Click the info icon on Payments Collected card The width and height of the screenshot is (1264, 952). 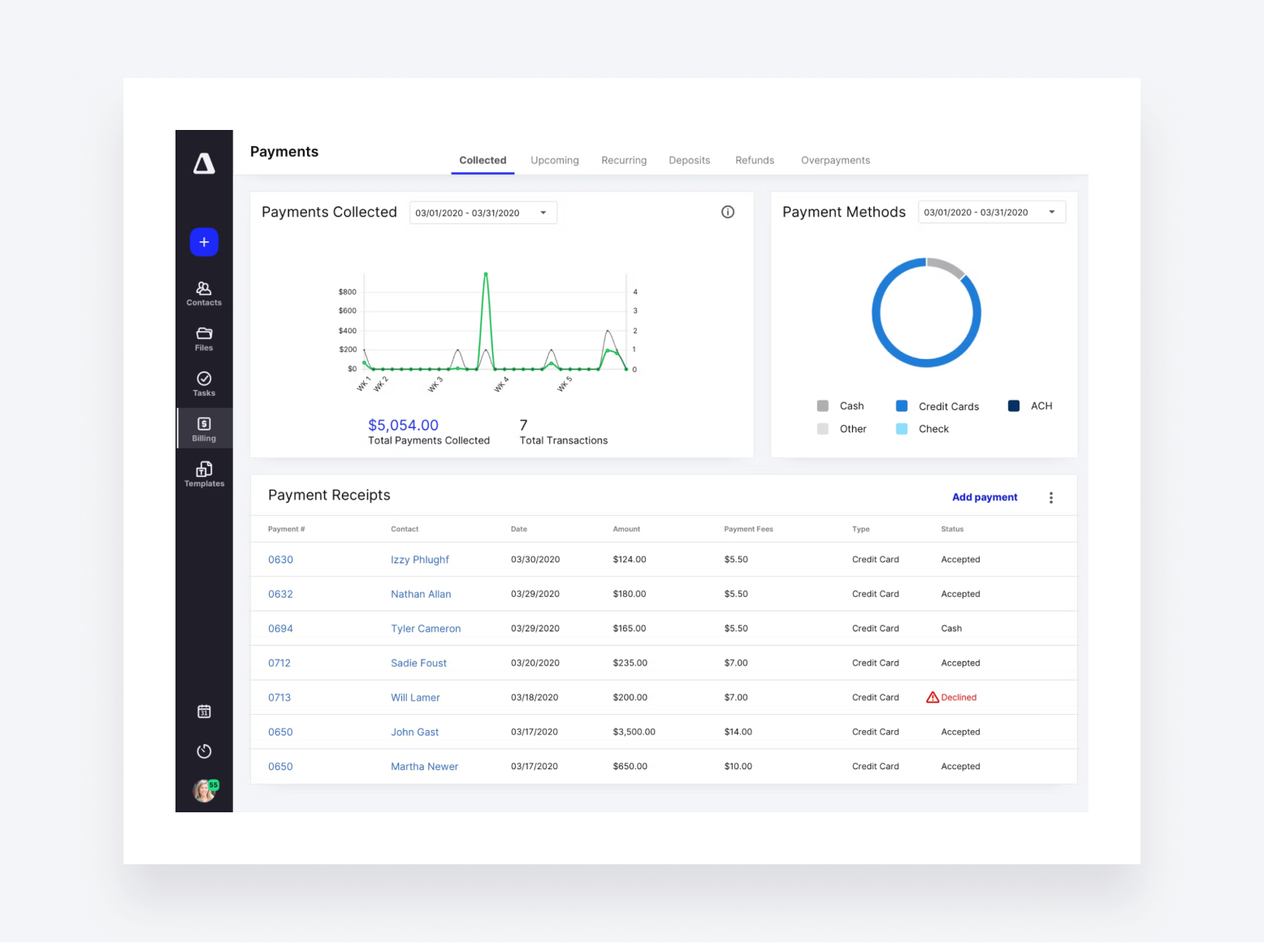point(727,211)
